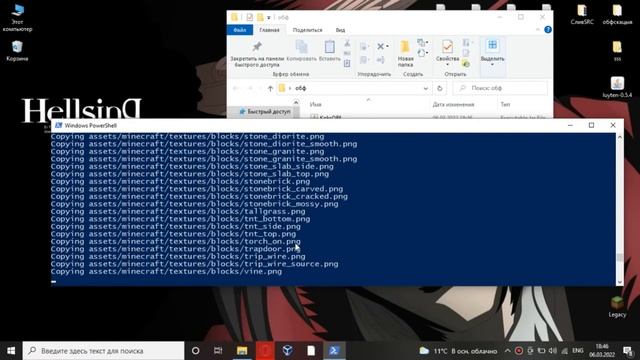Select the Legacy Minecraft desktop icon
This screenshot has width=640, height=360.
(617, 307)
